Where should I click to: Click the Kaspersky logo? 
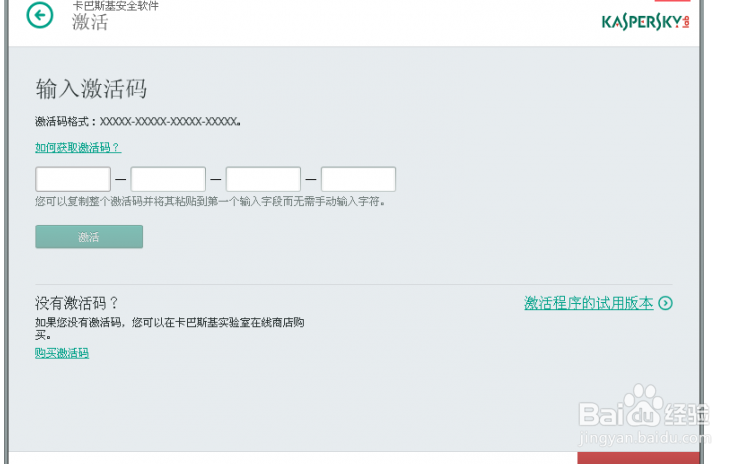pyautogui.click(x=645, y=22)
